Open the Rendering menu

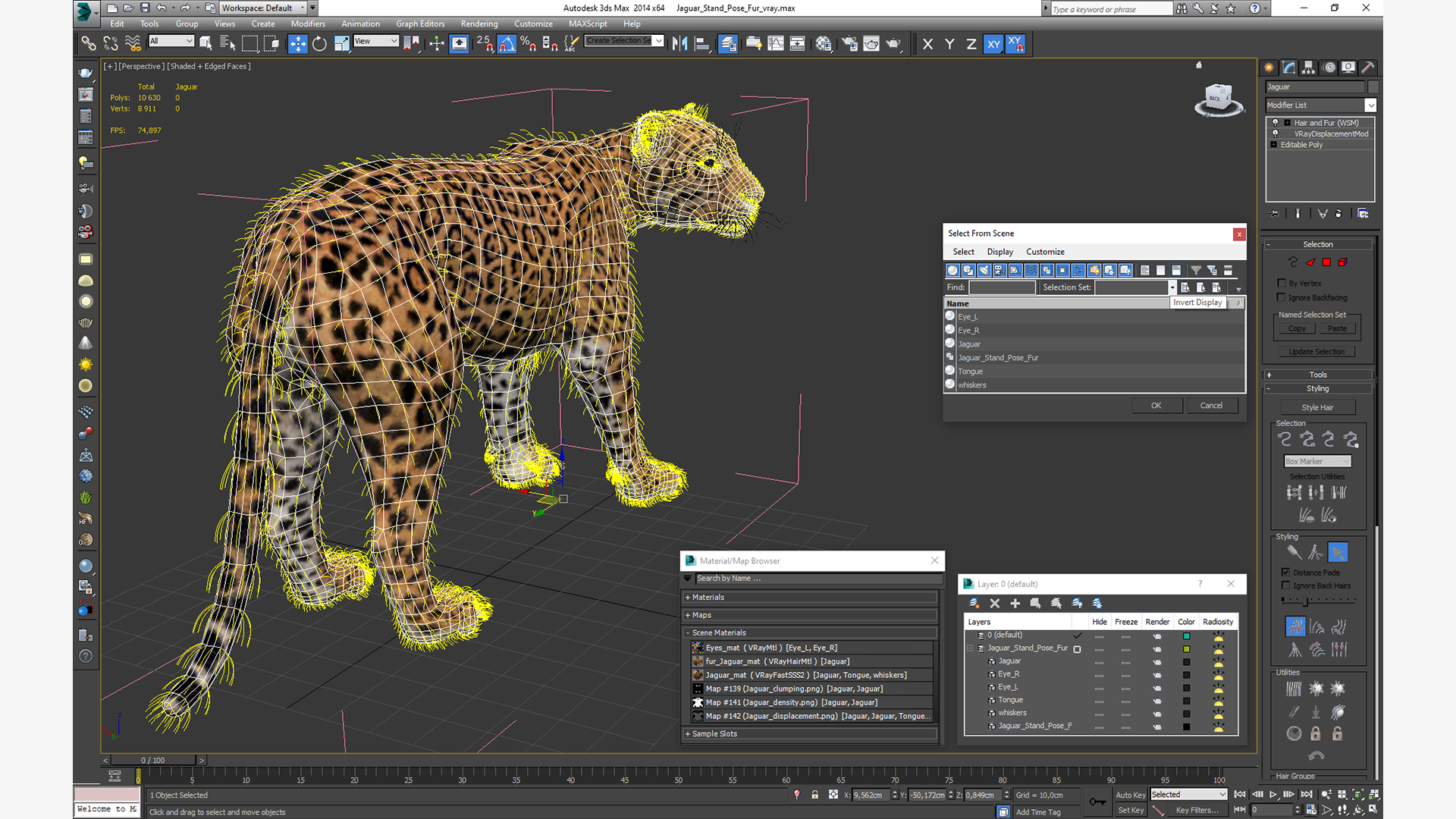479,24
